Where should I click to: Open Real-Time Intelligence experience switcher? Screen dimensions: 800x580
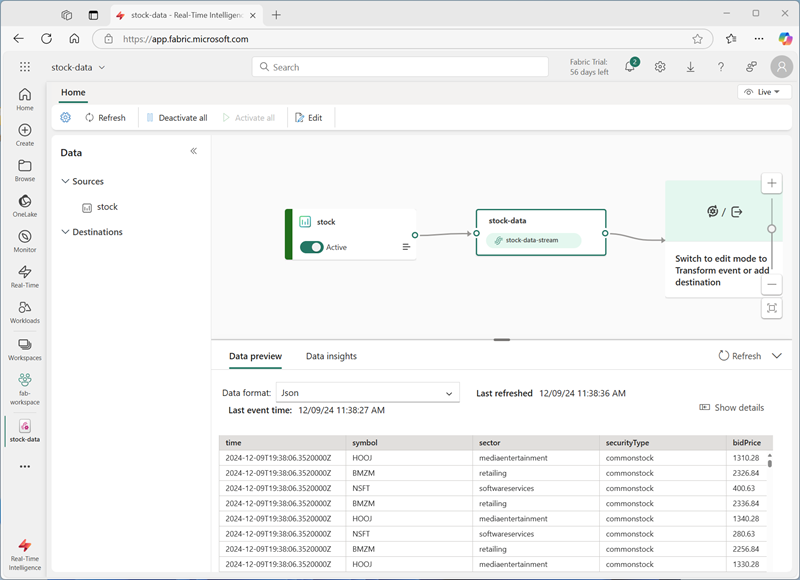(24, 554)
